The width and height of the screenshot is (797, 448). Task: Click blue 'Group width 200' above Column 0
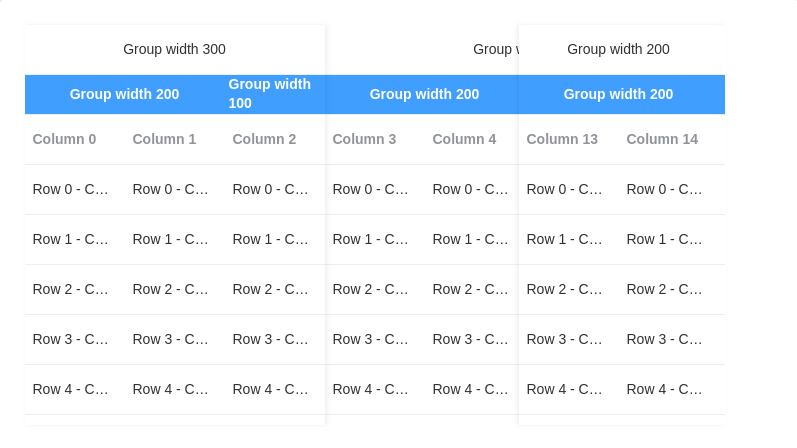(125, 94)
